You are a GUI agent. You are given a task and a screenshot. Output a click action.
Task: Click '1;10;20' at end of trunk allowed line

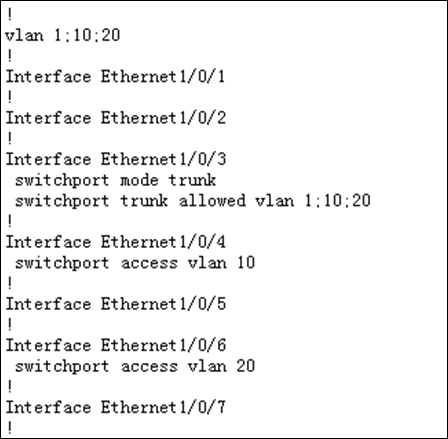337,201
